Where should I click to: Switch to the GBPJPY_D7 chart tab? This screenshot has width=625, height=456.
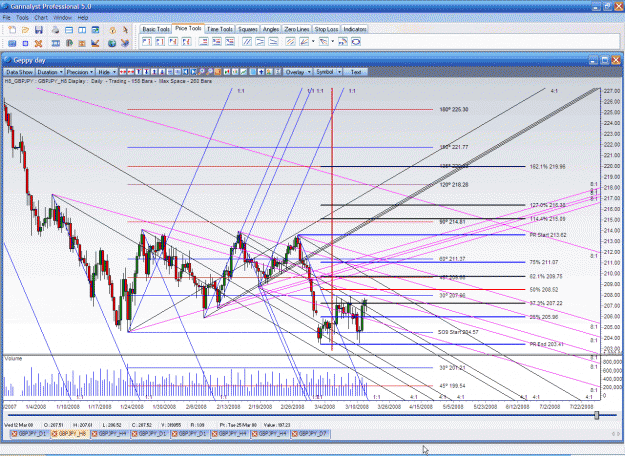(x=310, y=434)
